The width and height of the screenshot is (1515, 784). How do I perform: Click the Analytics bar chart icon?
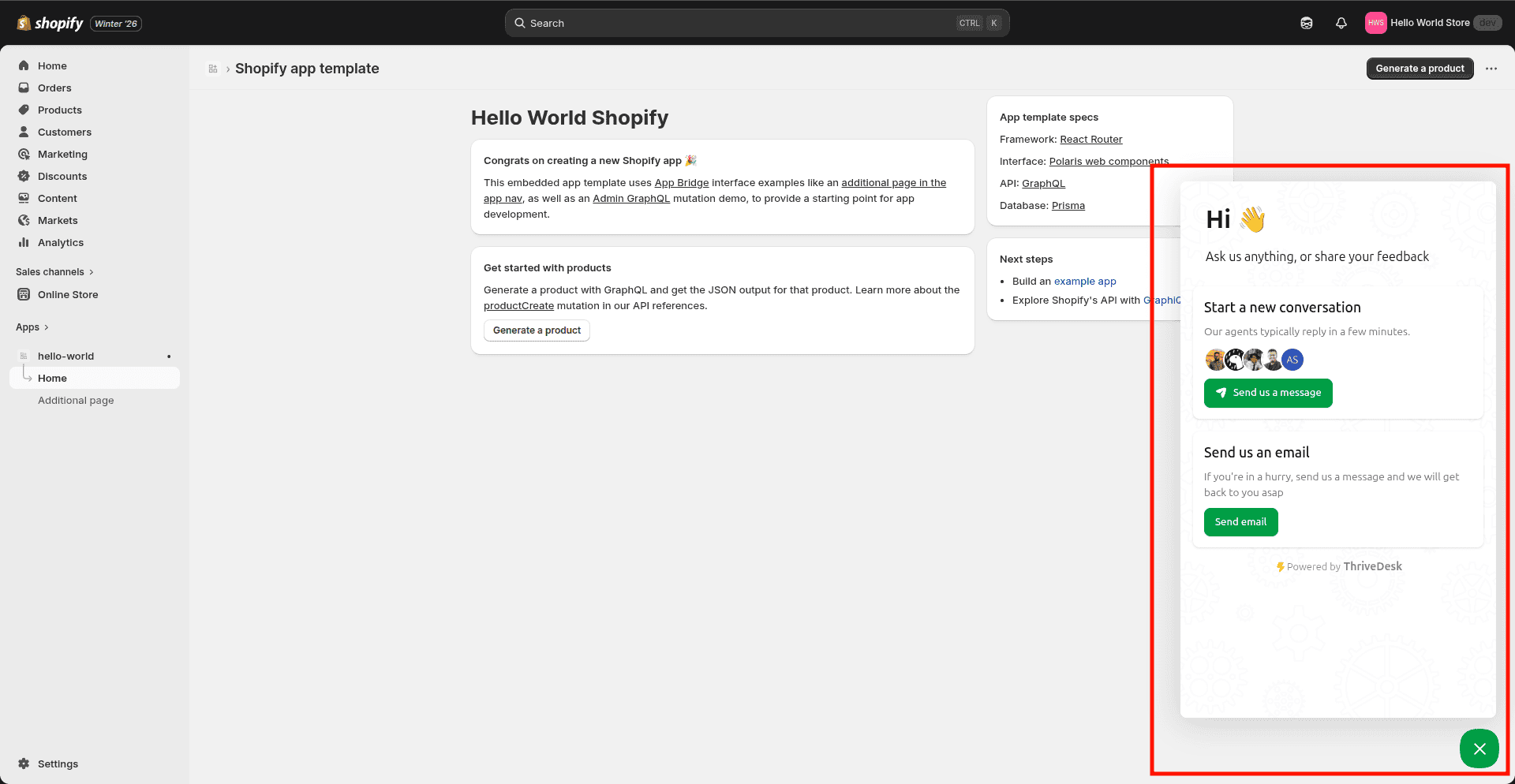[24, 242]
